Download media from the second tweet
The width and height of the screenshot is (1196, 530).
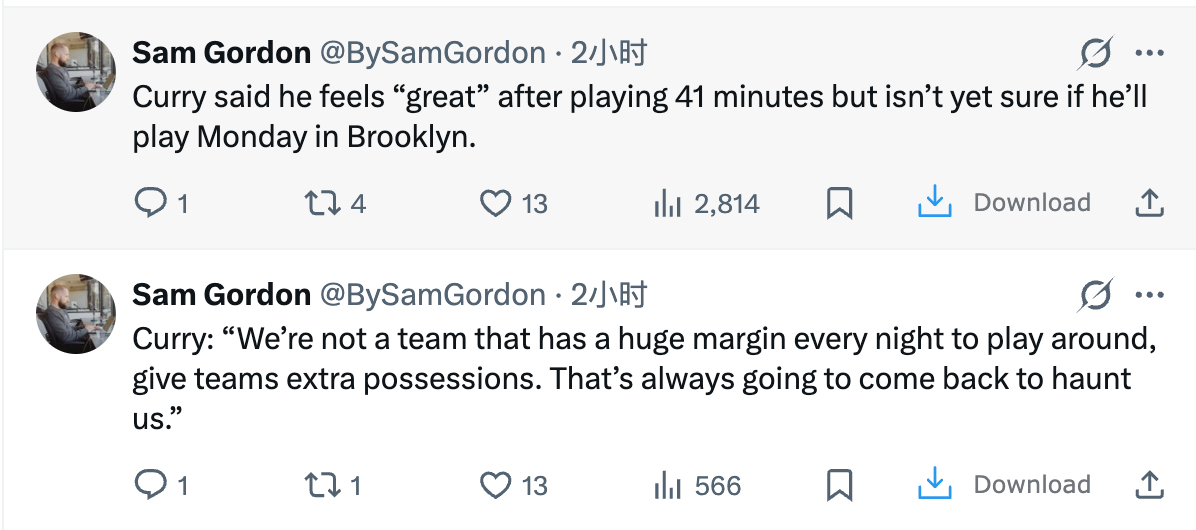(x=932, y=485)
